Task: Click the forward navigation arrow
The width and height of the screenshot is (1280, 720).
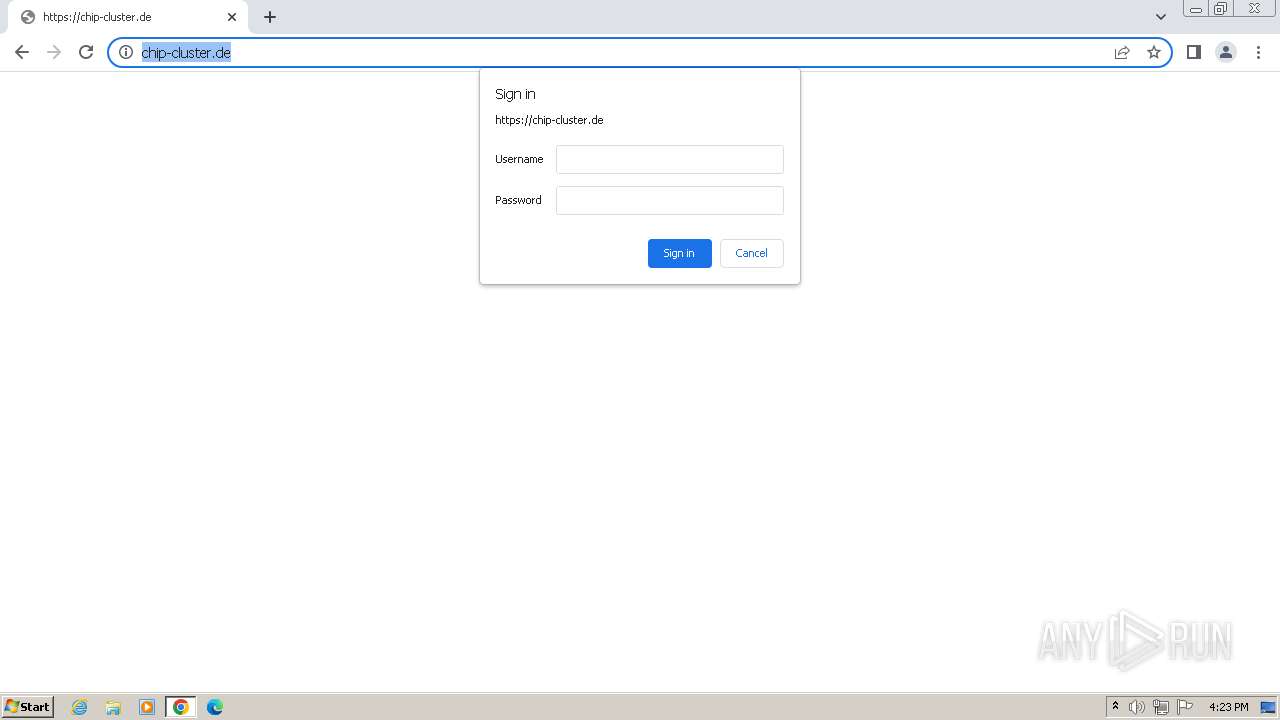Action: coord(54,52)
